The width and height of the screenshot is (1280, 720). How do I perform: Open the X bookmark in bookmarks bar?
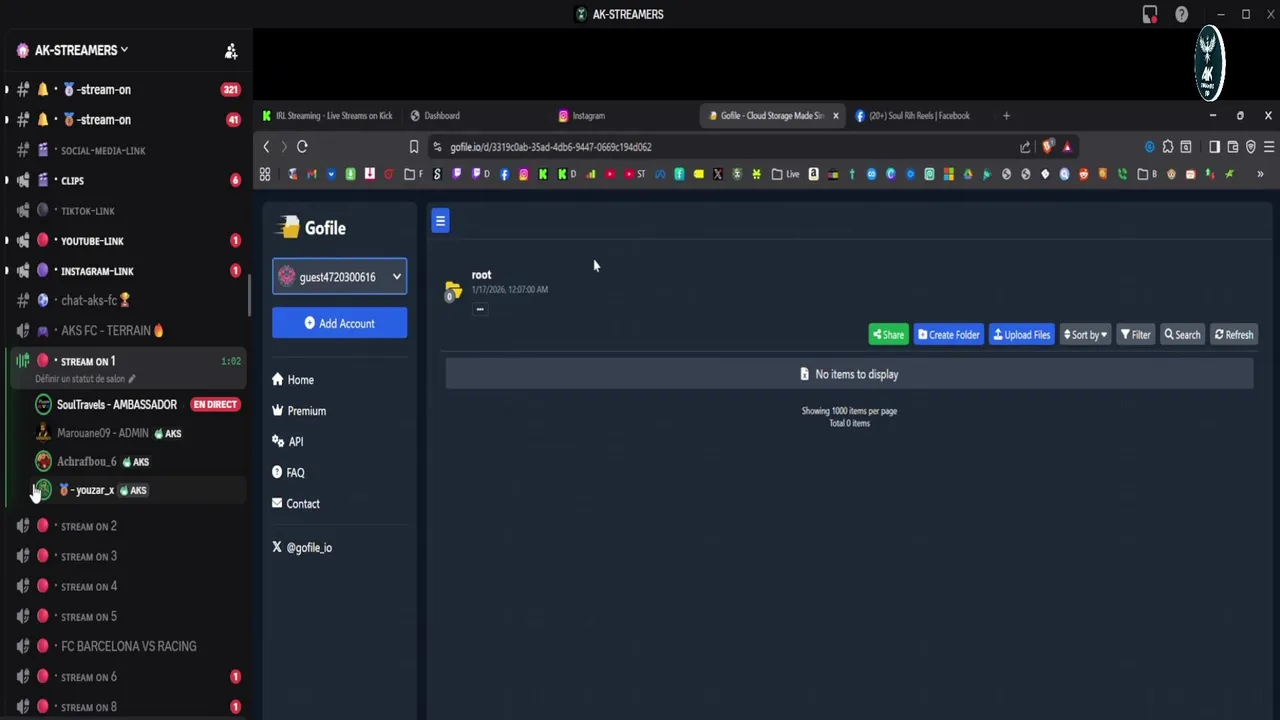(717, 174)
